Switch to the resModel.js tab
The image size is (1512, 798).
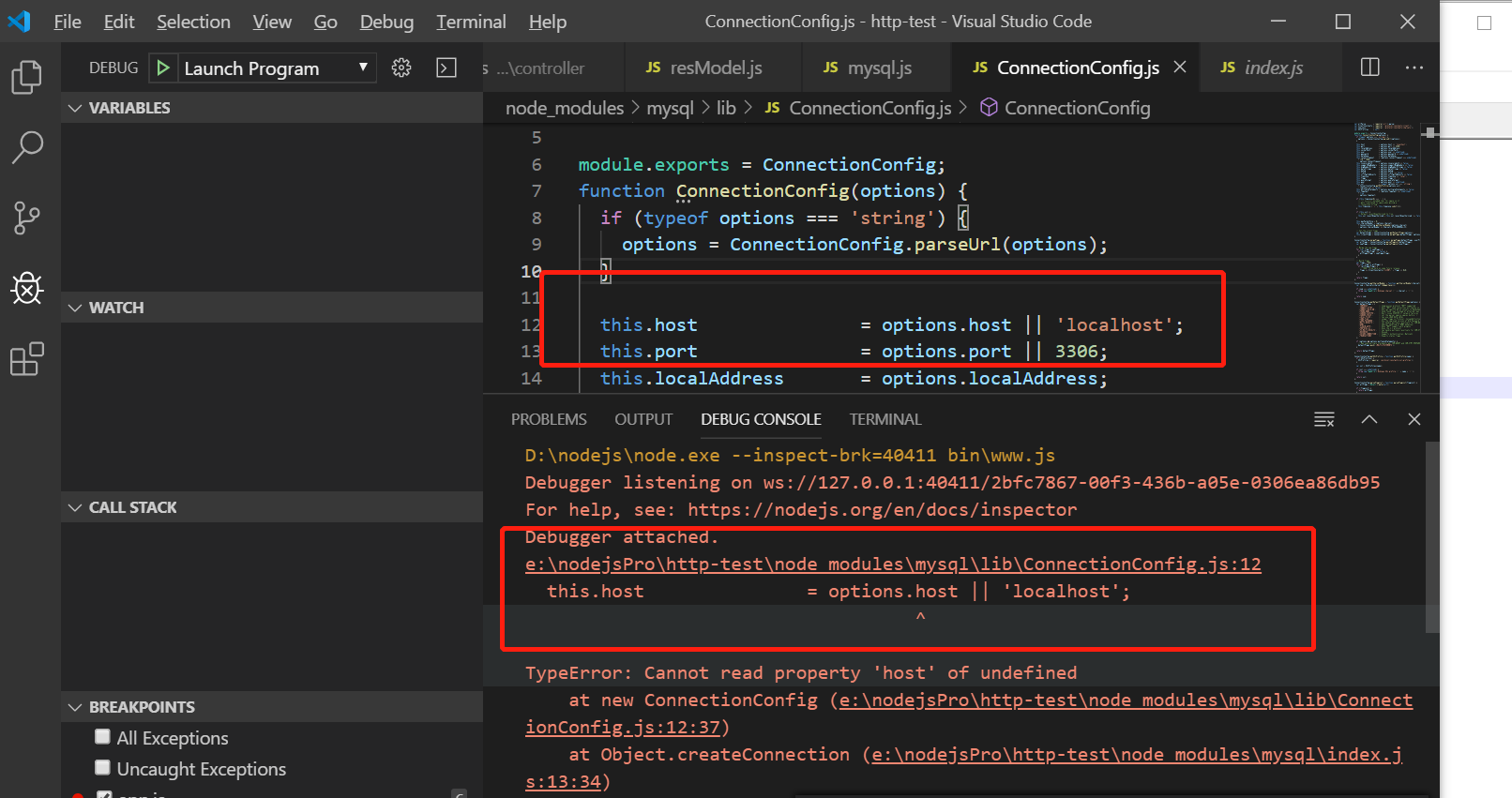click(713, 68)
